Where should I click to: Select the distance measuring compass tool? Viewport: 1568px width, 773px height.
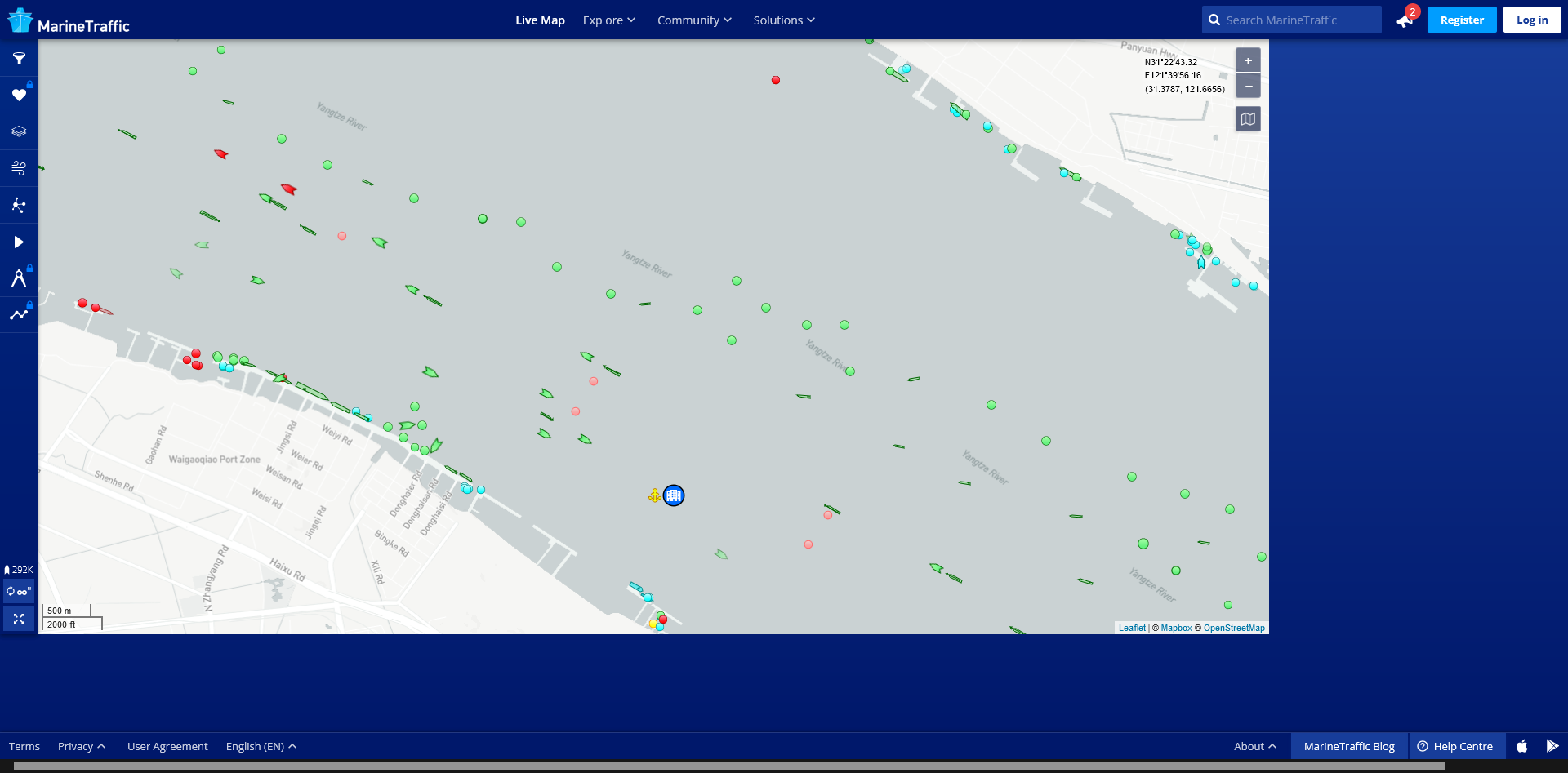[19, 278]
